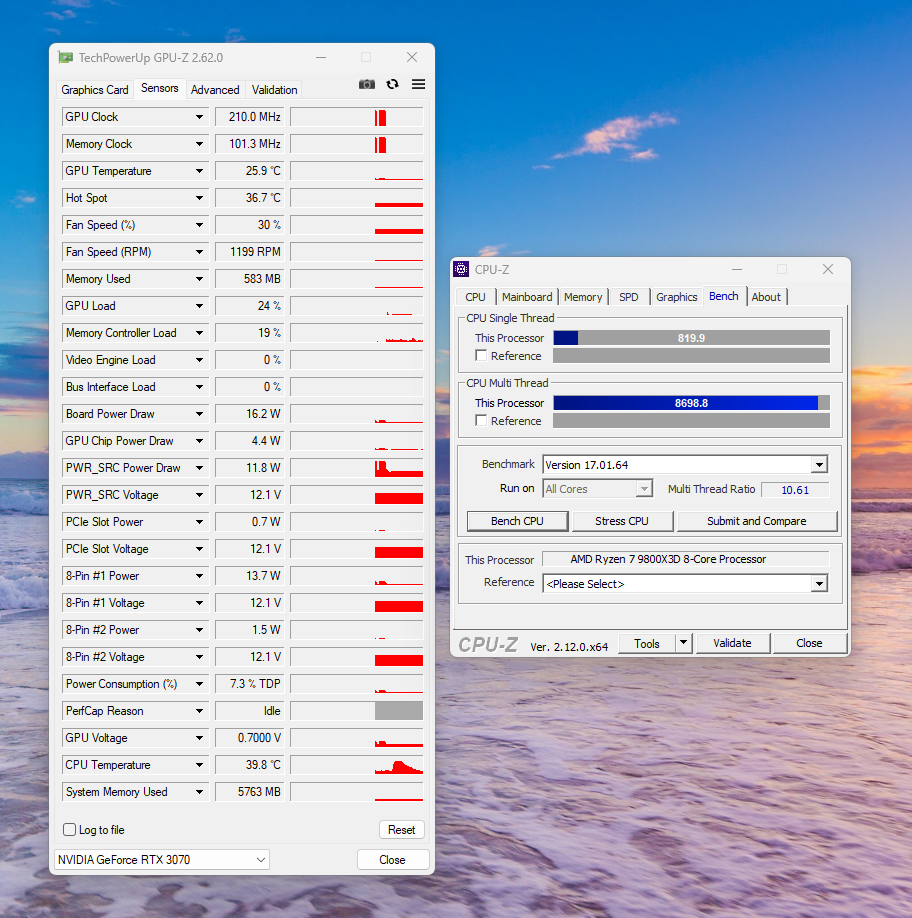Click the Close button in CPU-Z
This screenshot has height=918, width=912.
tap(809, 643)
